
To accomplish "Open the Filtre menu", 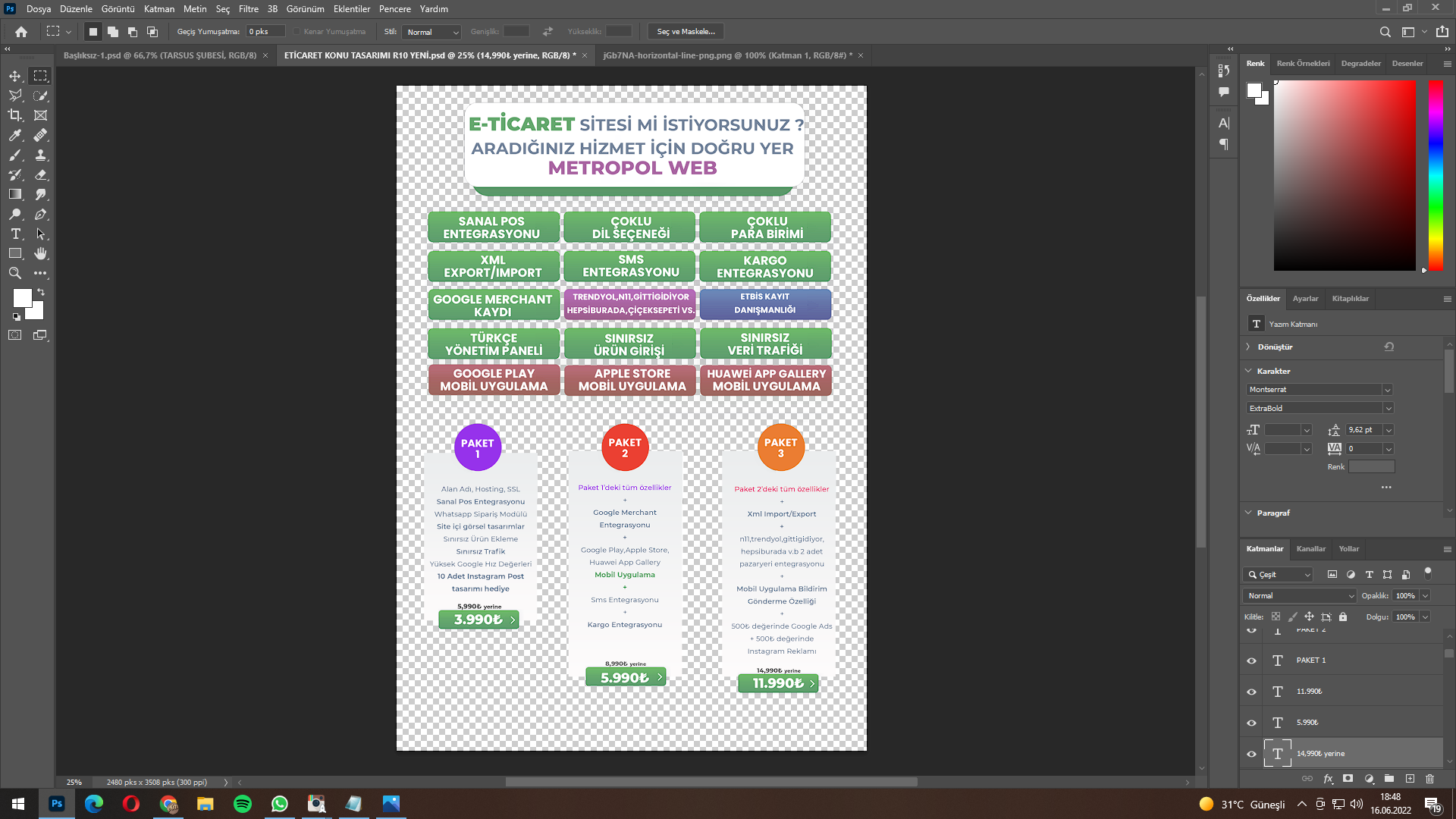I will 249,9.
